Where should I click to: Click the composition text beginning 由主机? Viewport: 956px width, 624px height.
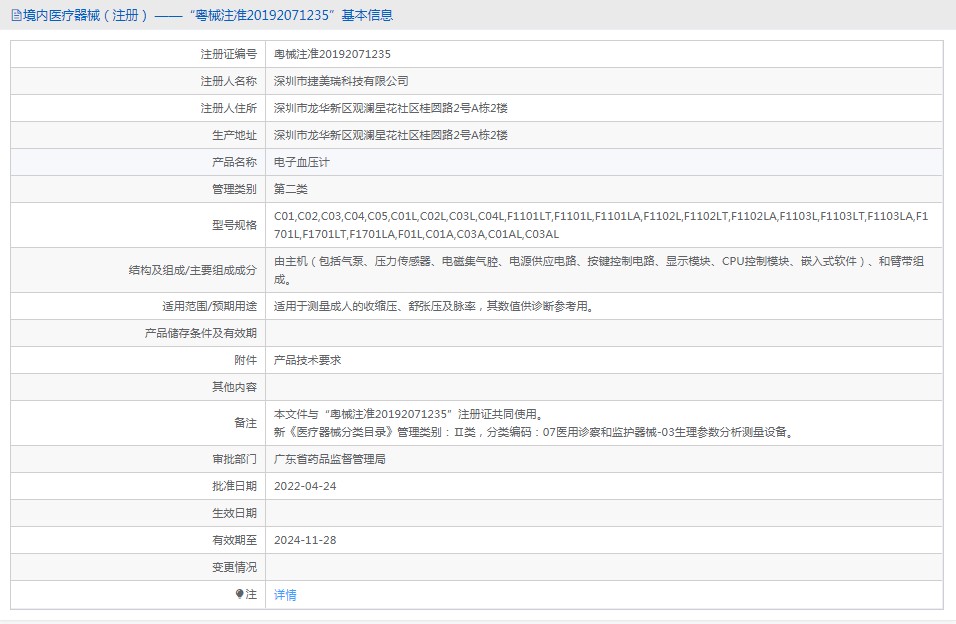click(x=599, y=270)
